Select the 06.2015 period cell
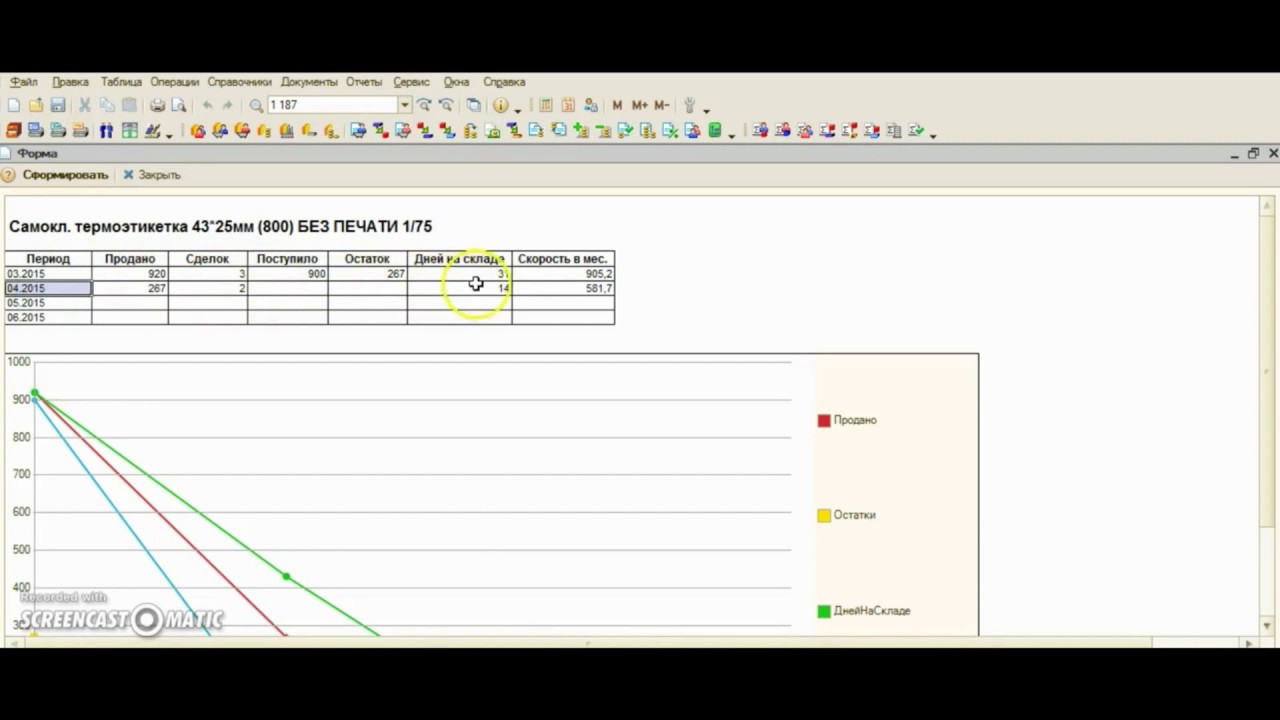 point(48,317)
